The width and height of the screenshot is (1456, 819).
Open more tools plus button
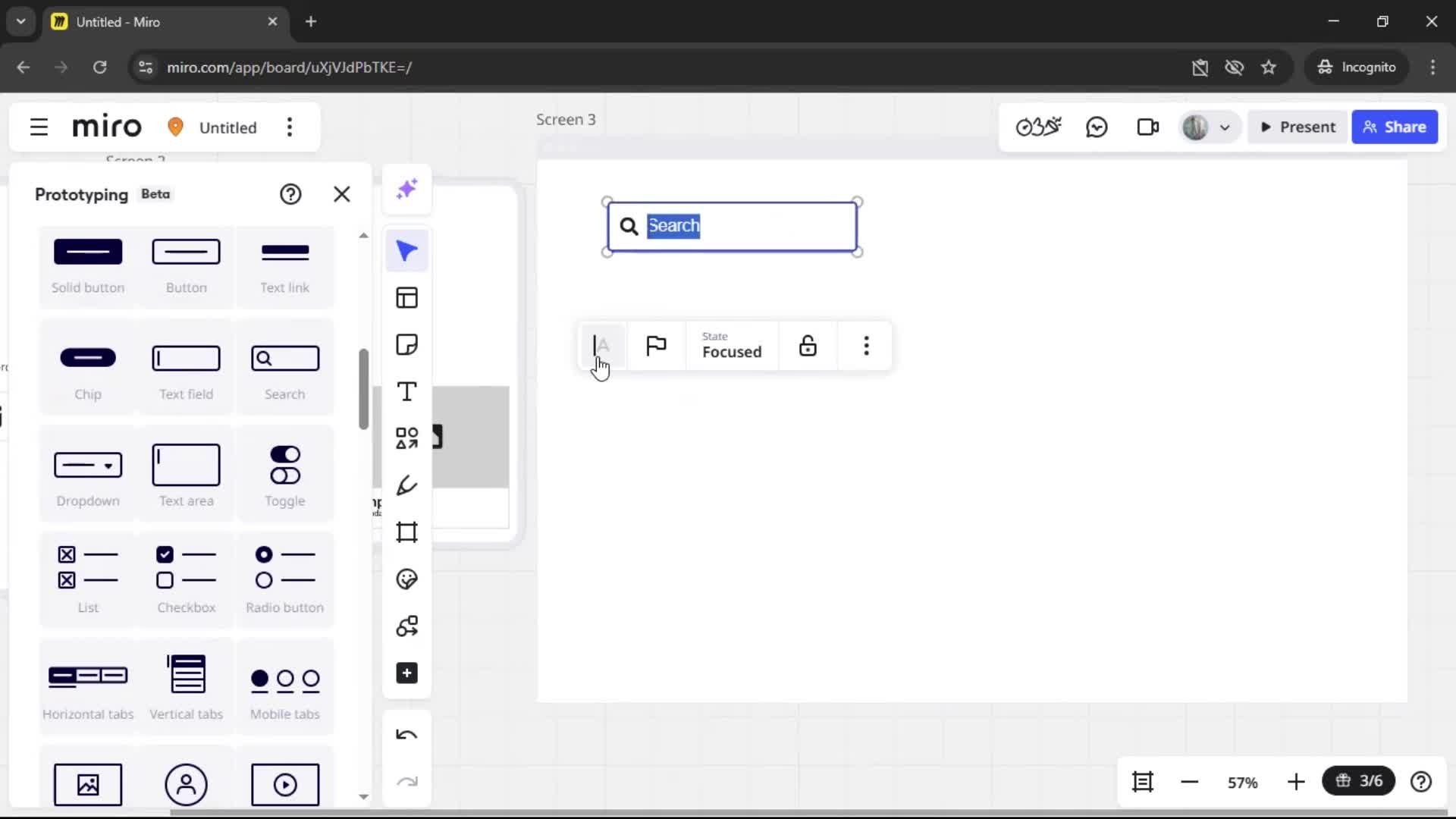coord(407,673)
